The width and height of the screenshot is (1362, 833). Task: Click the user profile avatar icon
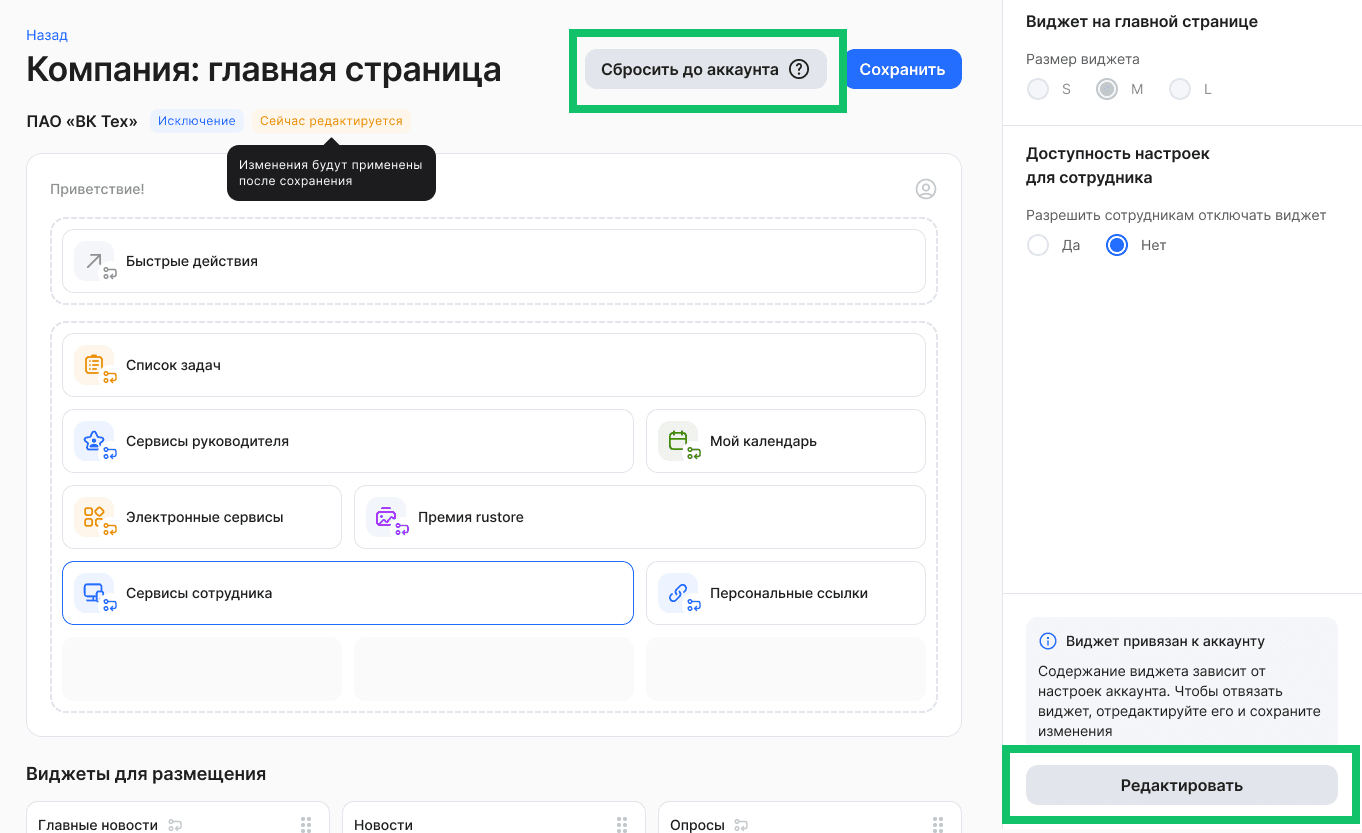coord(926,189)
